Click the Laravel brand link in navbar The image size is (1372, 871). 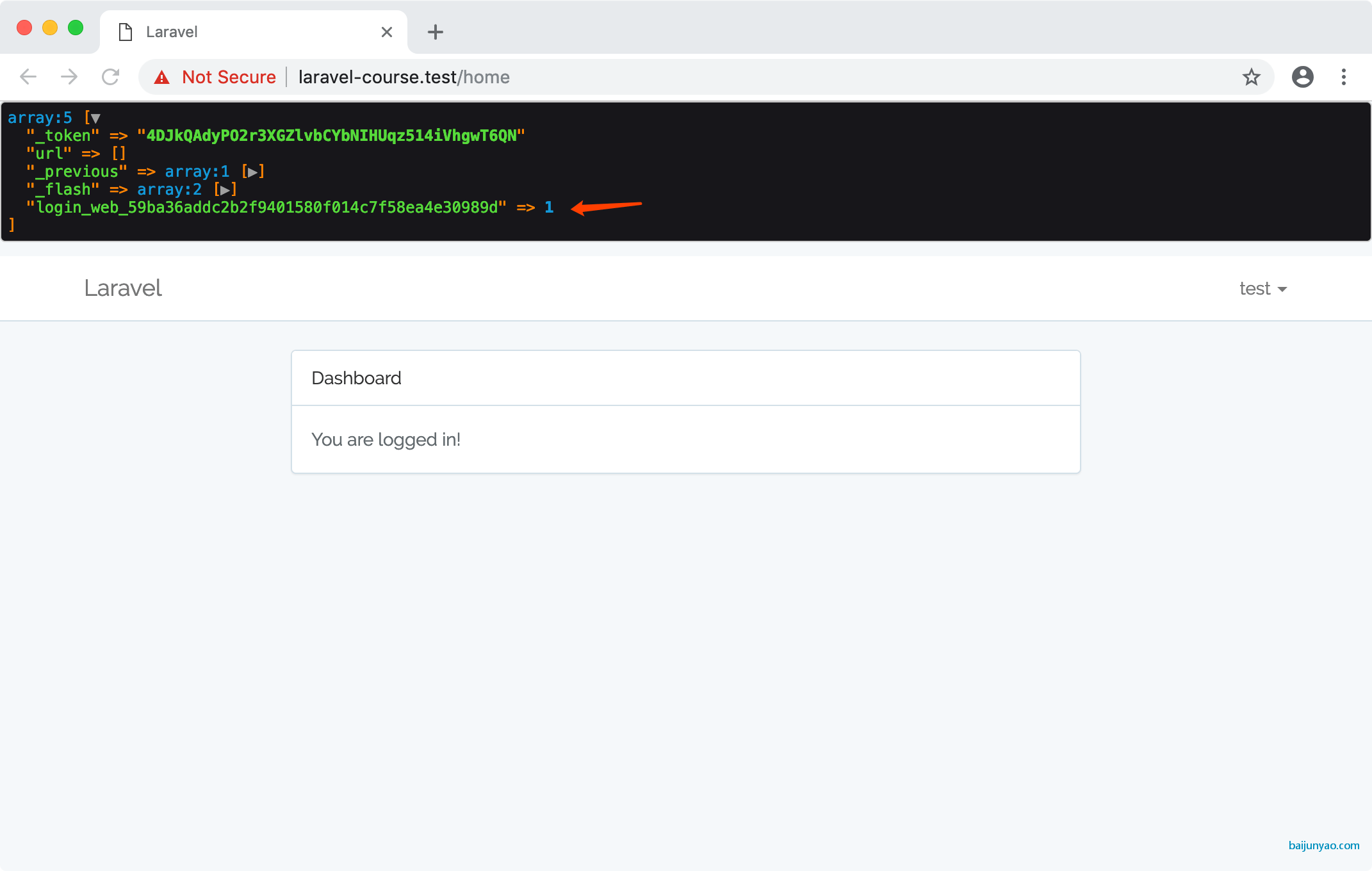[123, 288]
